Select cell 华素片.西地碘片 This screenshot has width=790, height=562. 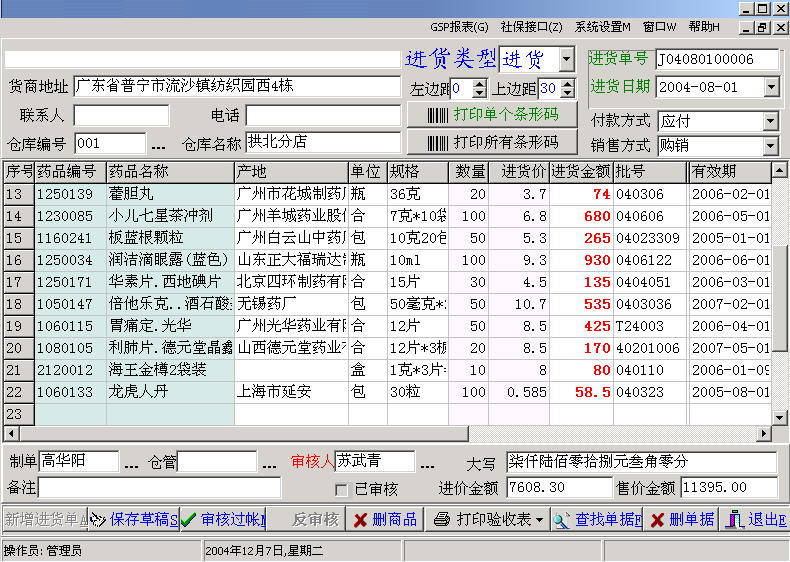point(170,282)
